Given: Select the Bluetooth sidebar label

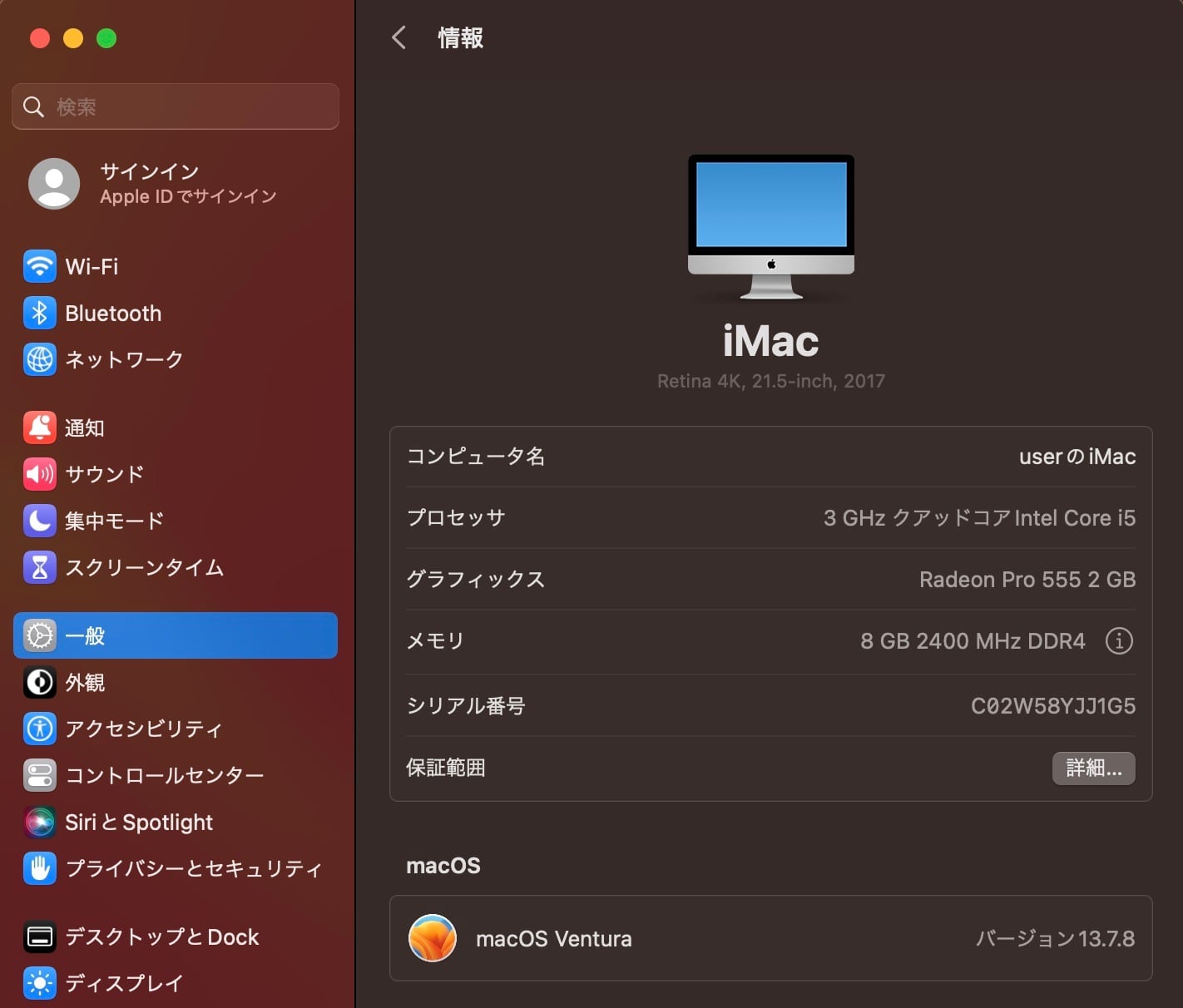Looking at the screenshot, I should click(x=113, y=314).
